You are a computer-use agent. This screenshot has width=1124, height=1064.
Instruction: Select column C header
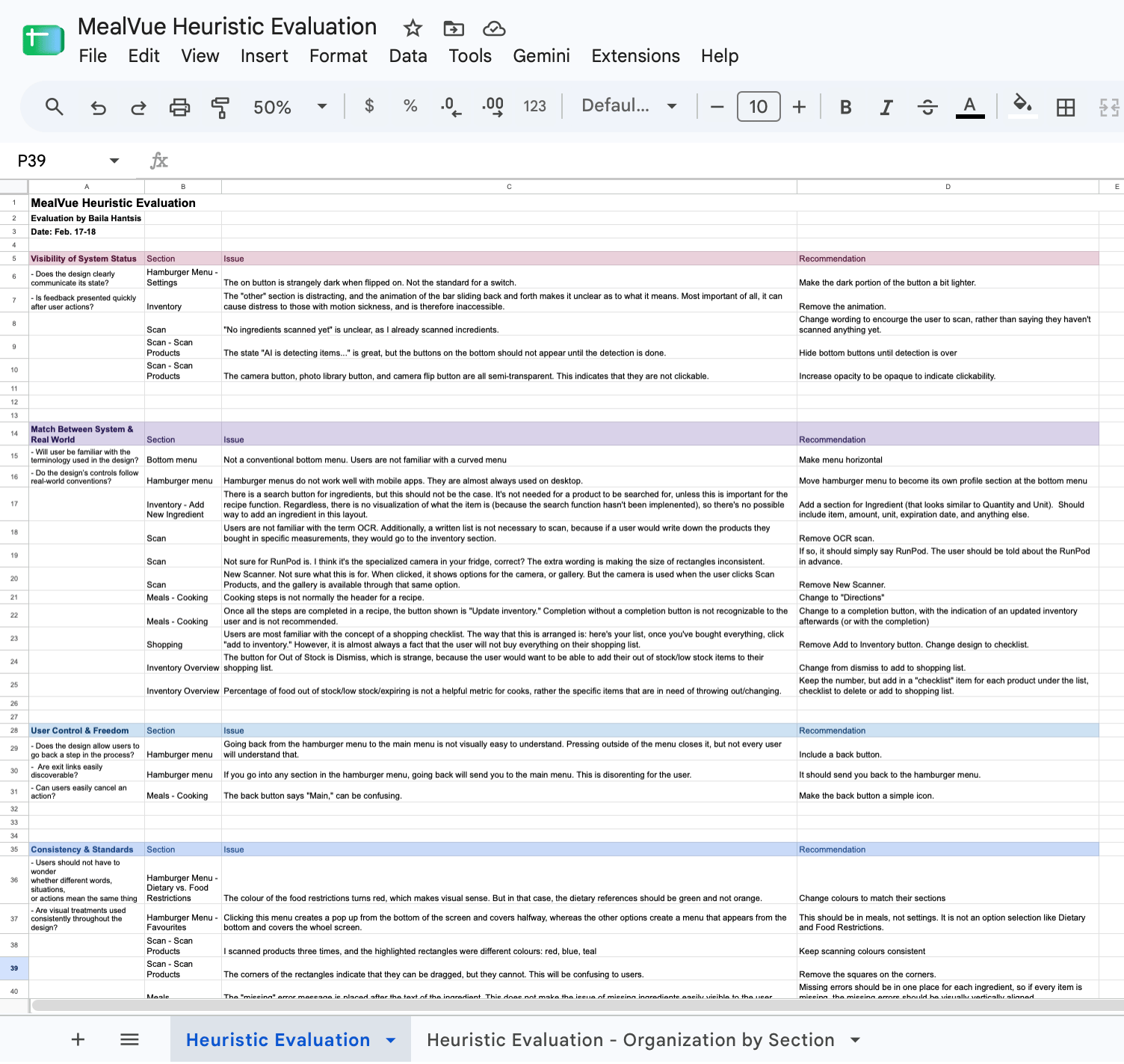click(509, 187)
